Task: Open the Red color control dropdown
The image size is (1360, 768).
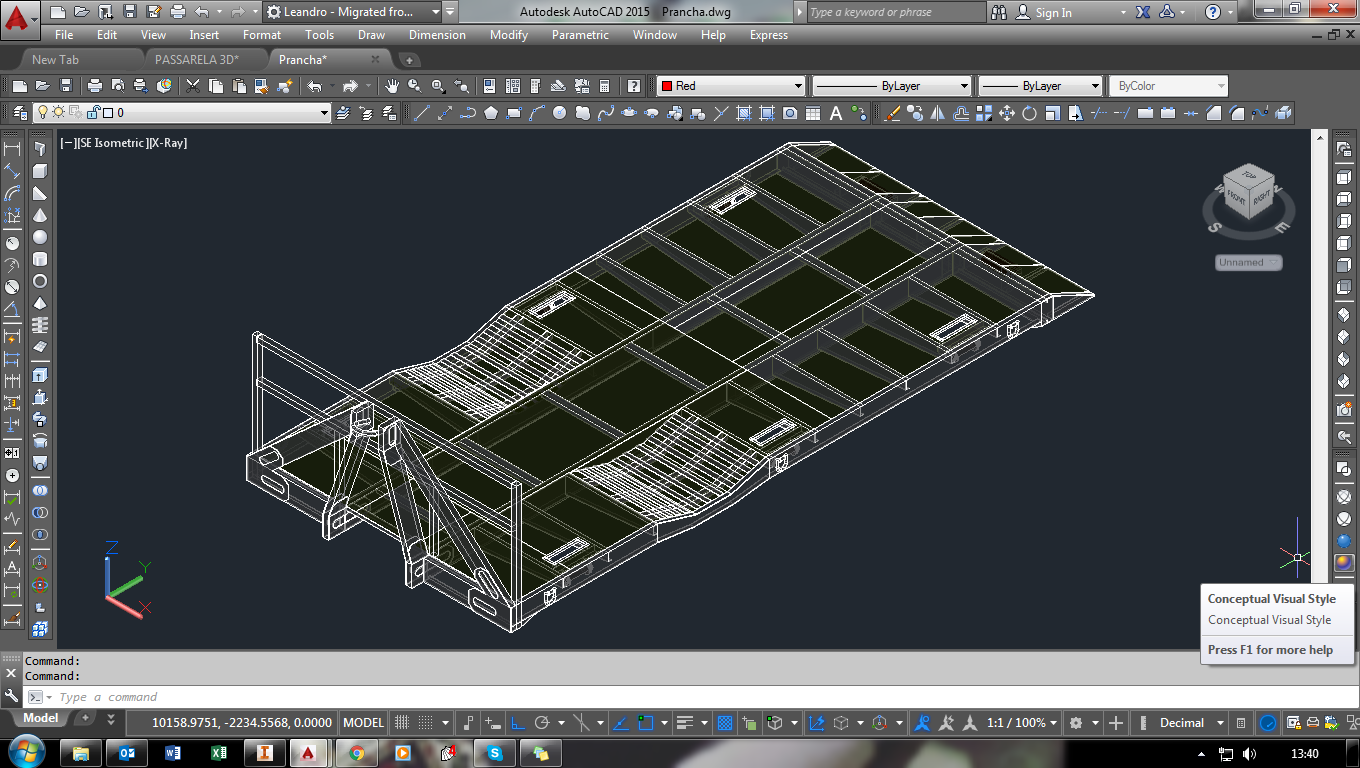Action: pyautogui.click(x=731, y=86)
